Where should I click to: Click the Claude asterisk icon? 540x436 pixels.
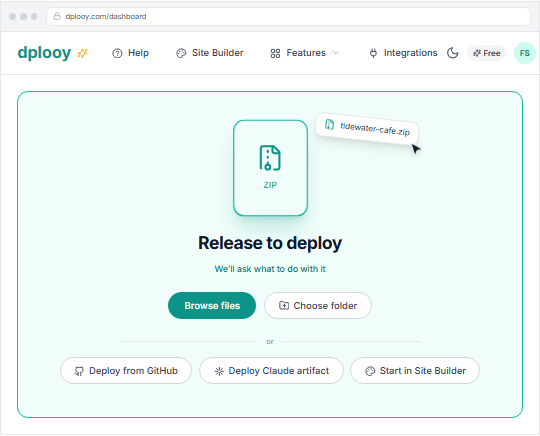tap(219, 371)
